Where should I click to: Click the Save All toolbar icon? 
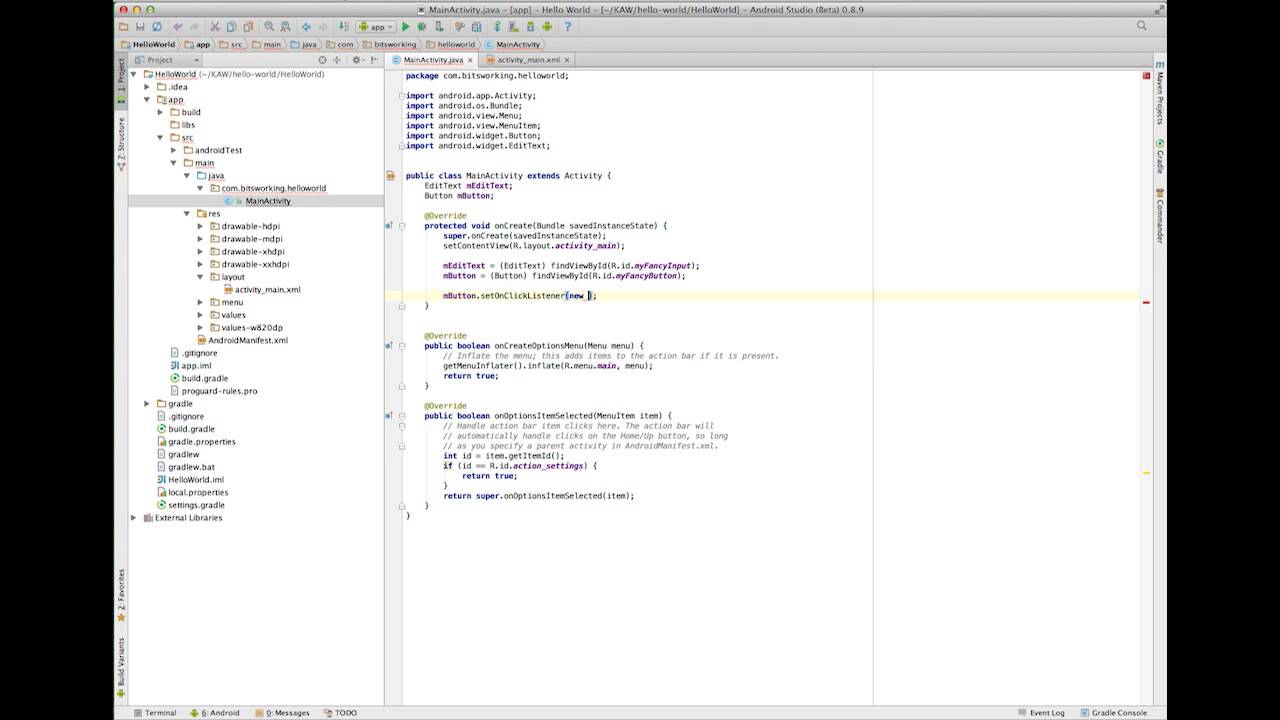point(141,27)
